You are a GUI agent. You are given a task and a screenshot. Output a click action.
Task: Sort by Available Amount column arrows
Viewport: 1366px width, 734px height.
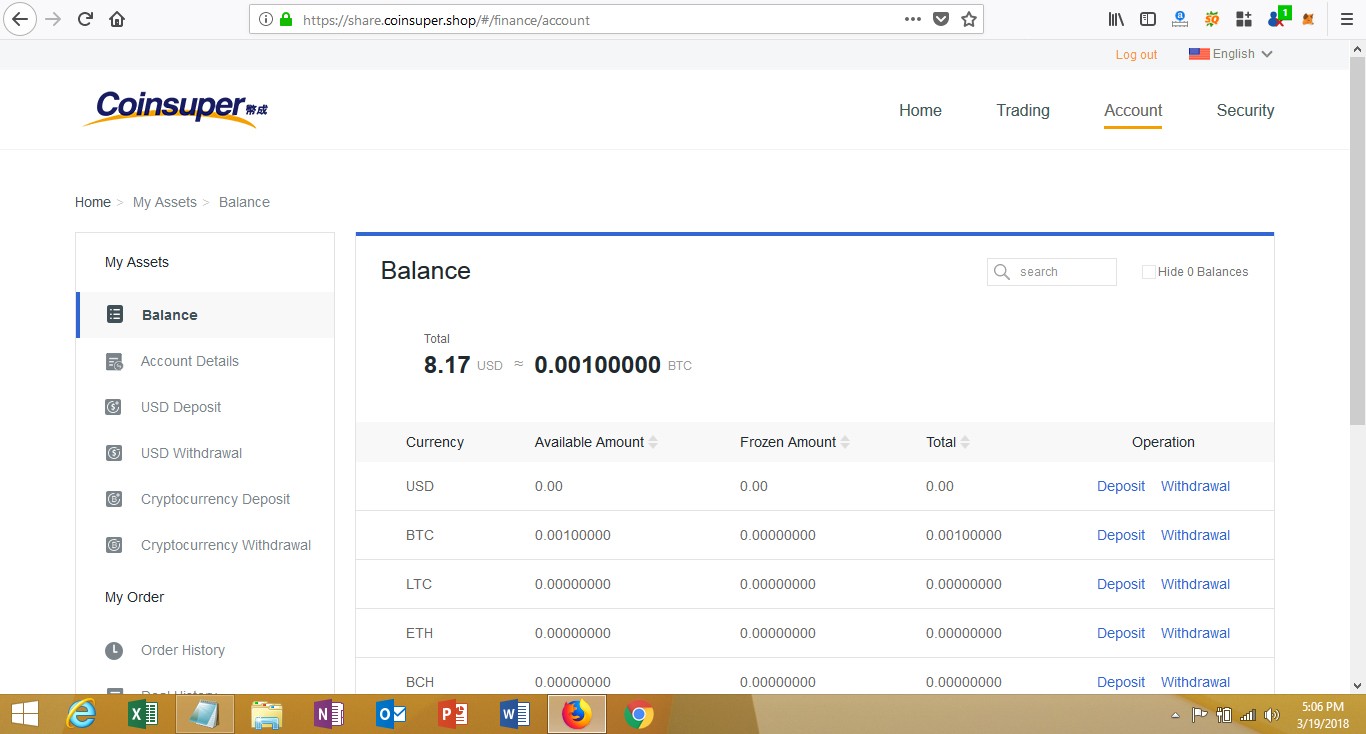point(653,442)
